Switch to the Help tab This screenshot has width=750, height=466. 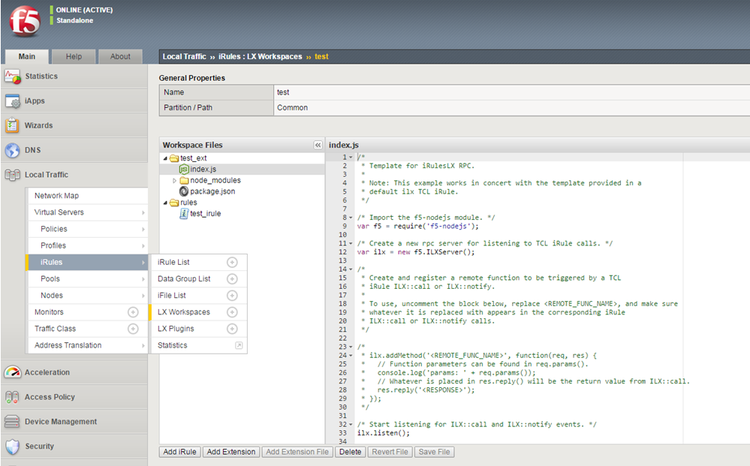(74, 56)
